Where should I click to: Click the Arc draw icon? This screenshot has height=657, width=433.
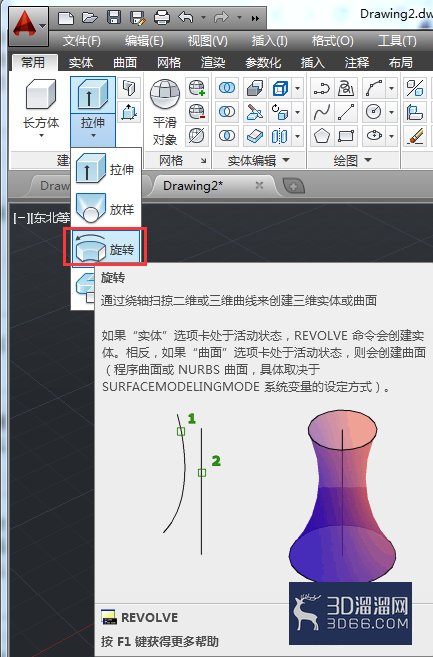(x=373, y=88)
